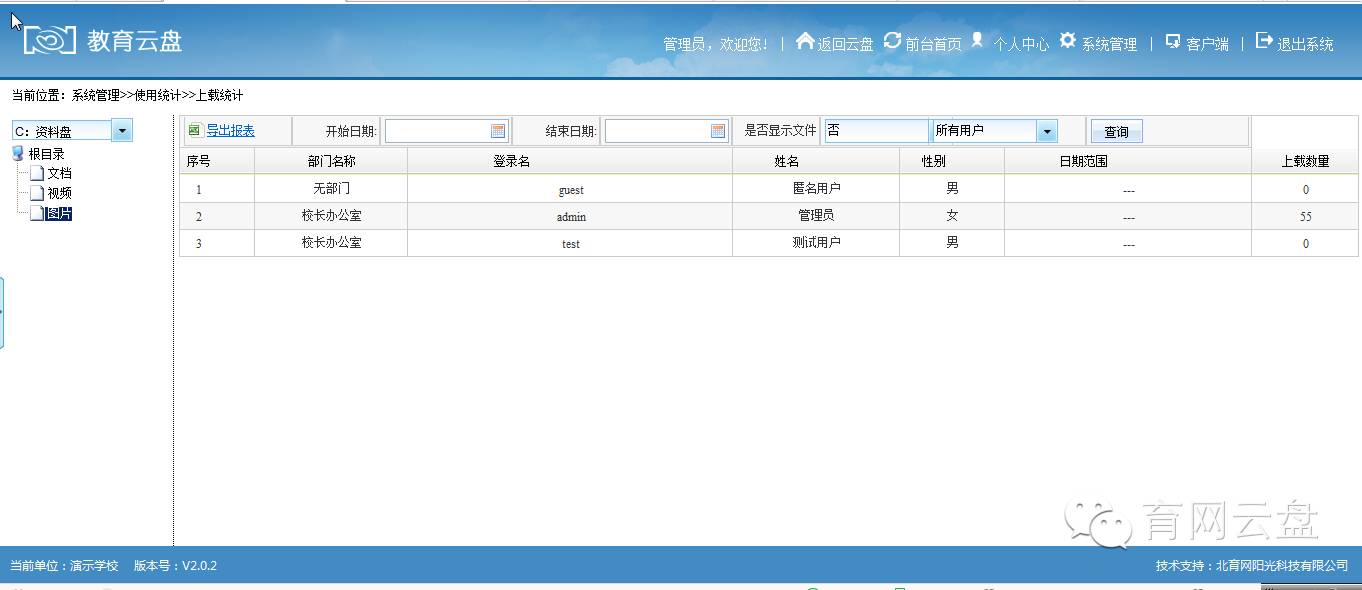Click the upload count 55 cell

(1305, 216)
